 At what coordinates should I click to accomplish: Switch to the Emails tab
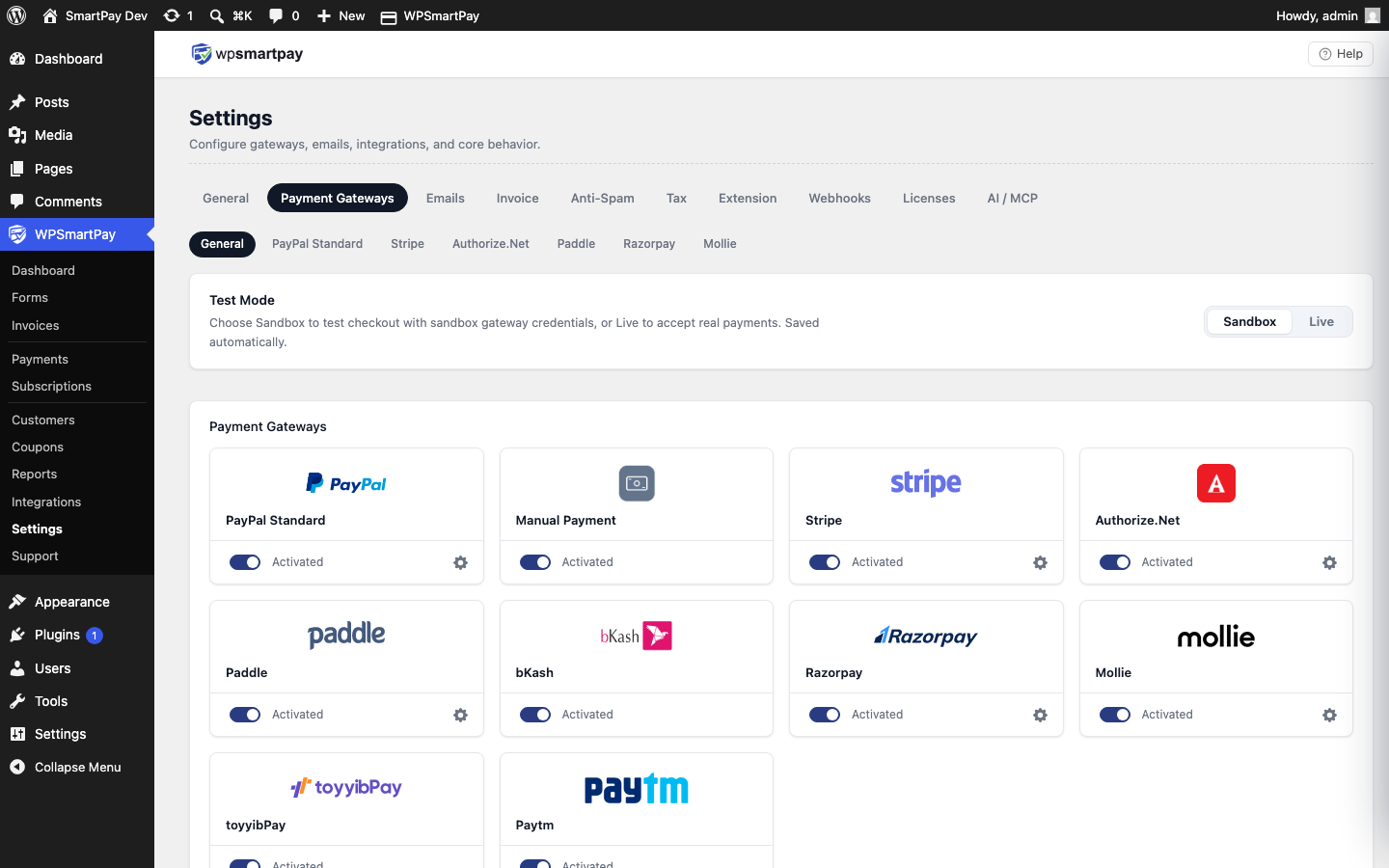pyautogui.click(x=446, y=198)
